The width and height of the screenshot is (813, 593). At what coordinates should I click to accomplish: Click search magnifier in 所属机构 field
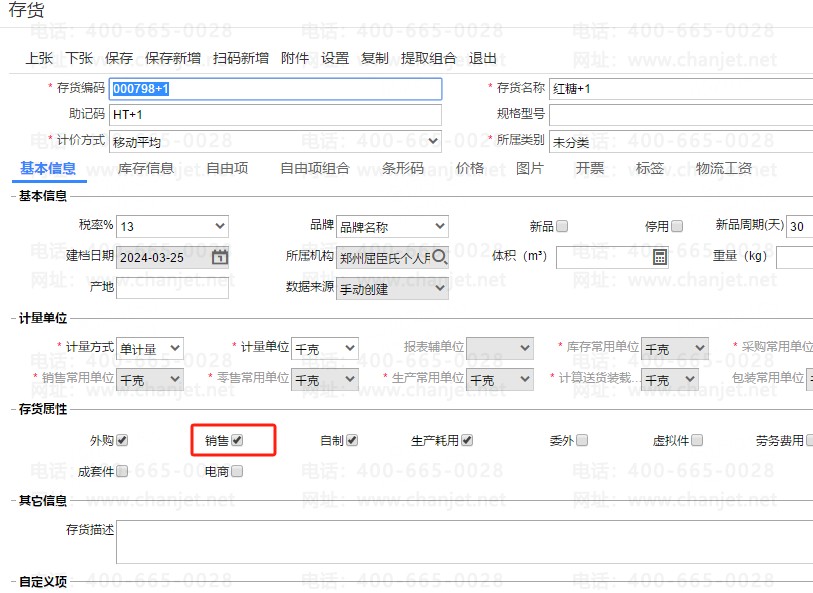click(439, 257)
